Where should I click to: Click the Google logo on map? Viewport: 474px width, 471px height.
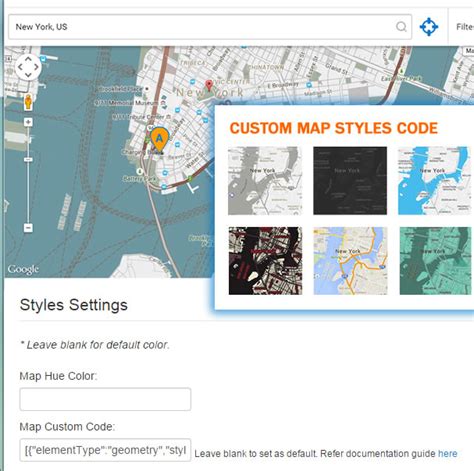tap(23, 269)
